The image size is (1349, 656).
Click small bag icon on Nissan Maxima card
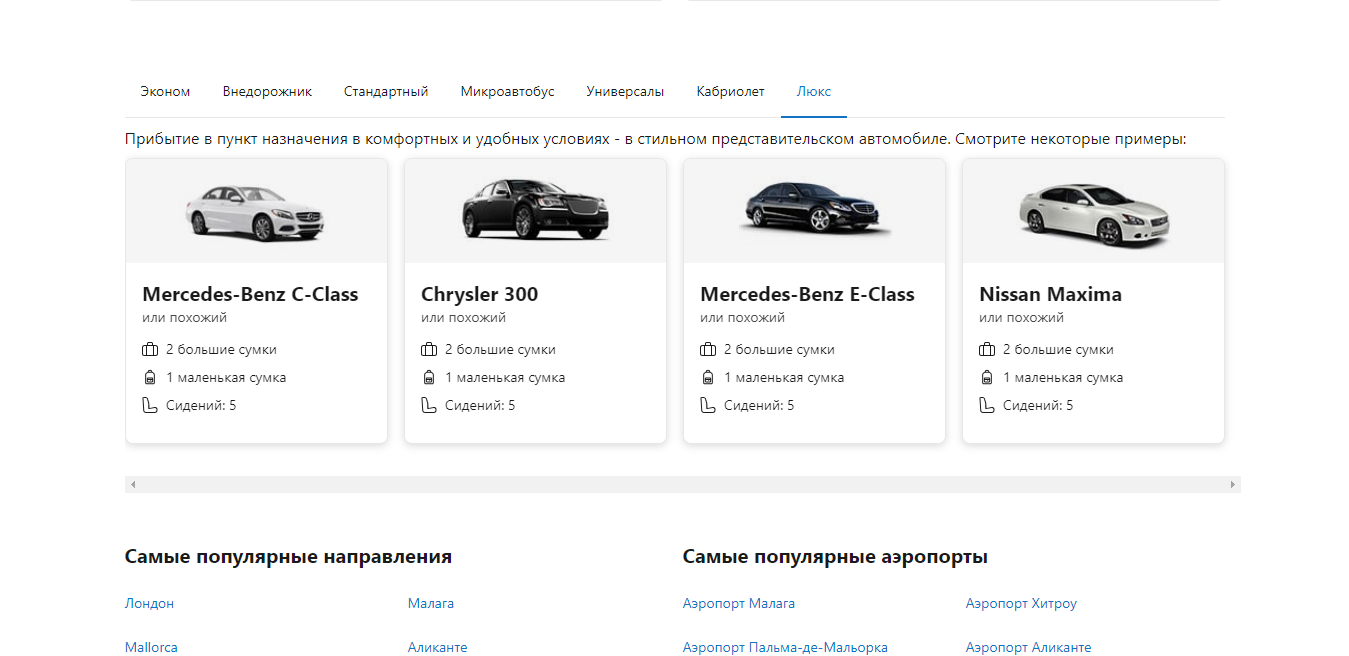987,378
